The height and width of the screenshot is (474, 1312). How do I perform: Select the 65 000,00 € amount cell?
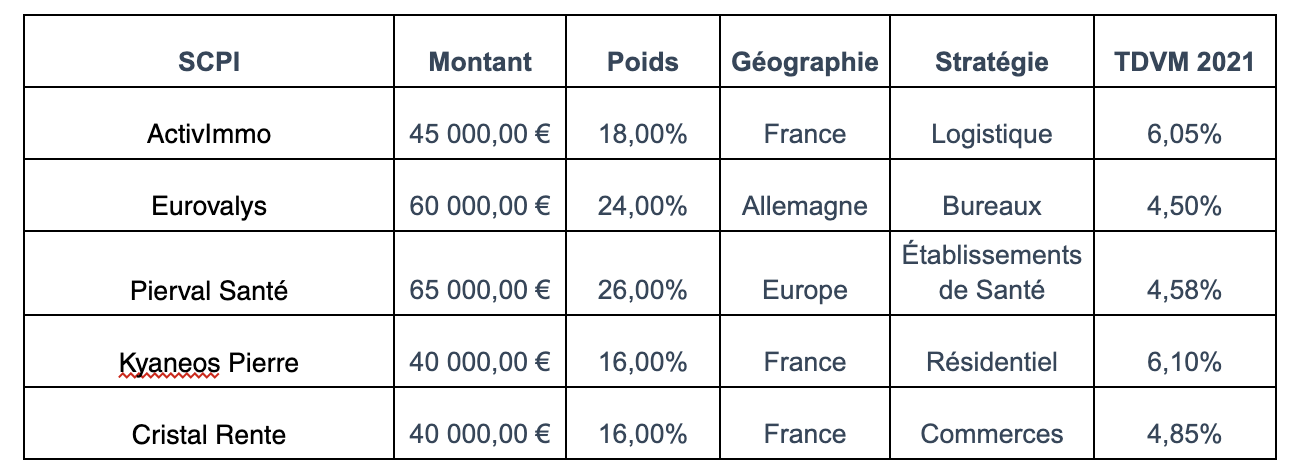[x=480, y=274]
